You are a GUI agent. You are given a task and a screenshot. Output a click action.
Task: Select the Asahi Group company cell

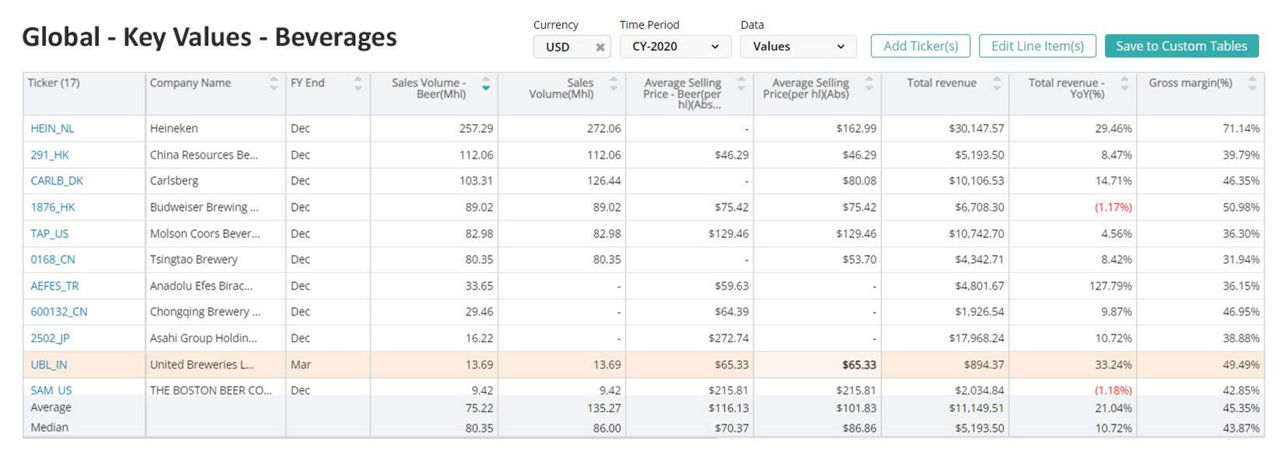coord(215,339)
